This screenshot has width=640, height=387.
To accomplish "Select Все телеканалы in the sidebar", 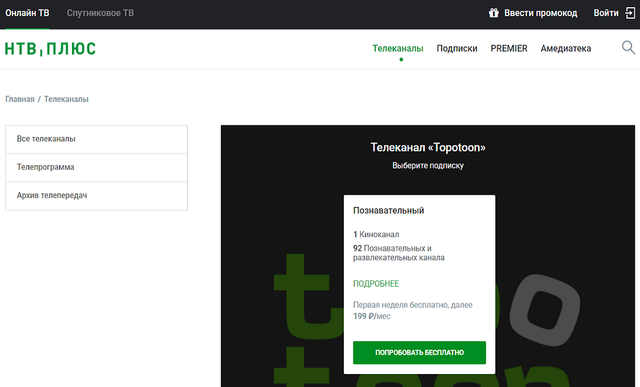I will [96, 139].
